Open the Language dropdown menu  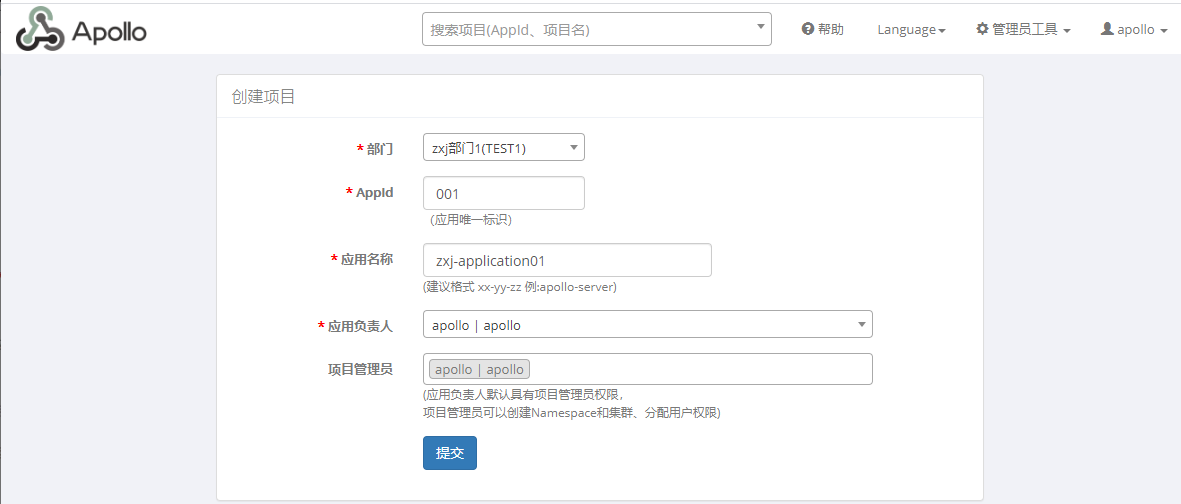(911, 29)
